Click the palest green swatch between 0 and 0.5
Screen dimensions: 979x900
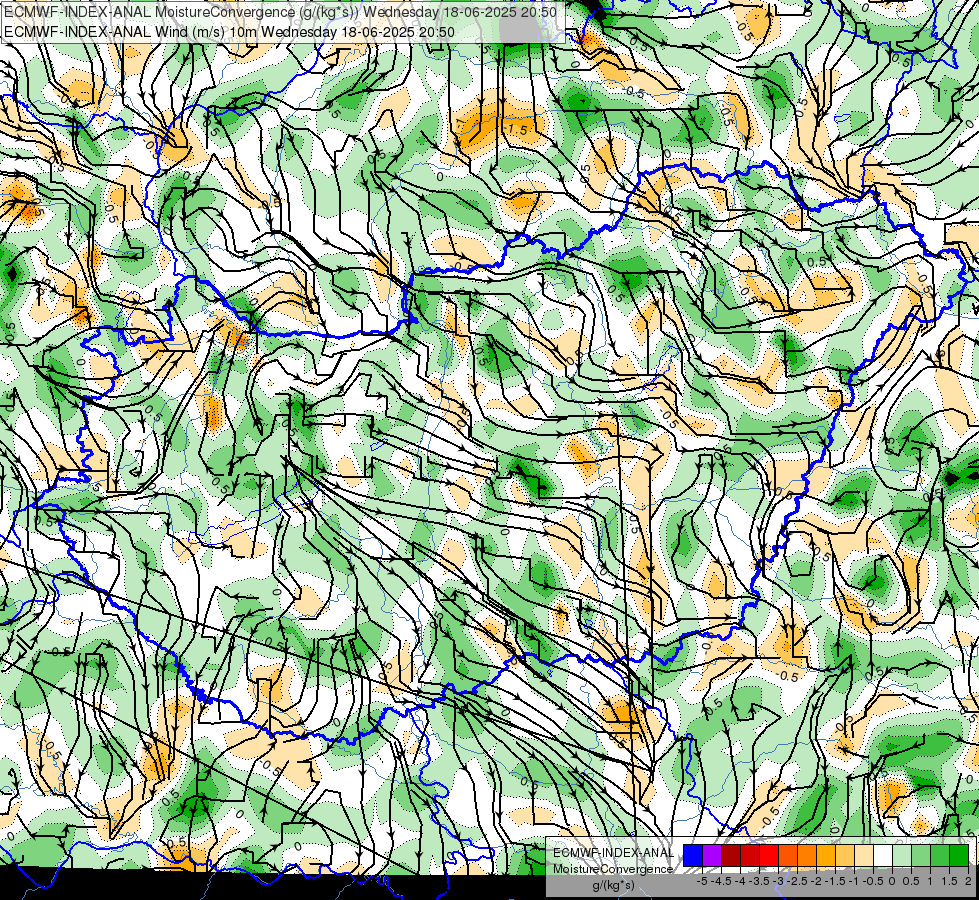click(902, 855)
